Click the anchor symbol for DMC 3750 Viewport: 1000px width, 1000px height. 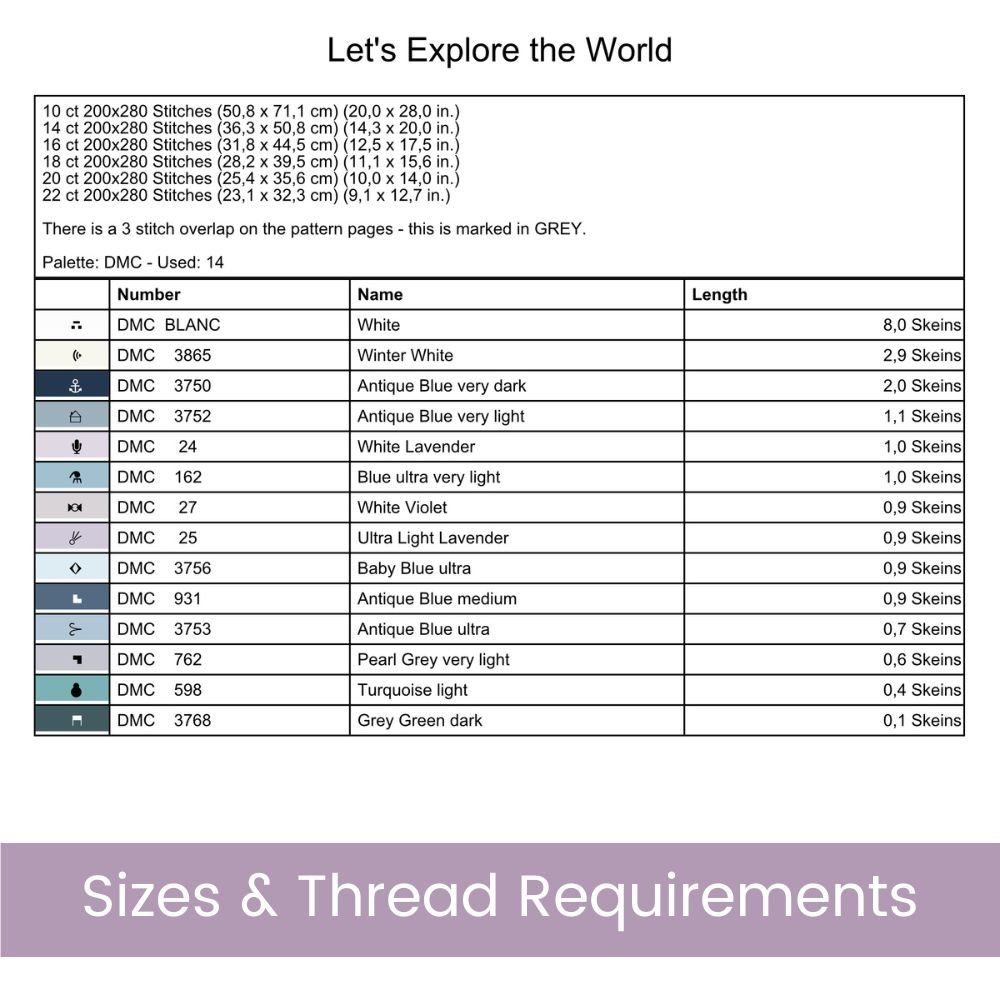(75, 386)
